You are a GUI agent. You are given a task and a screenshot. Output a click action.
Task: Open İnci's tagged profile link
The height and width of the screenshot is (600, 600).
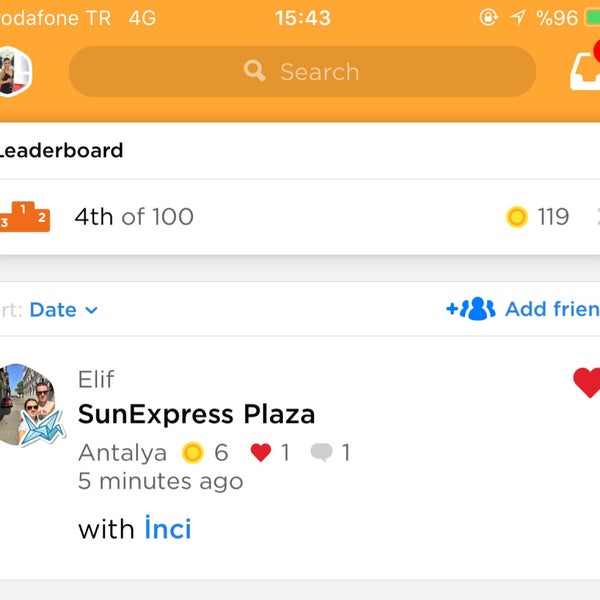click(x=168, y=528)
